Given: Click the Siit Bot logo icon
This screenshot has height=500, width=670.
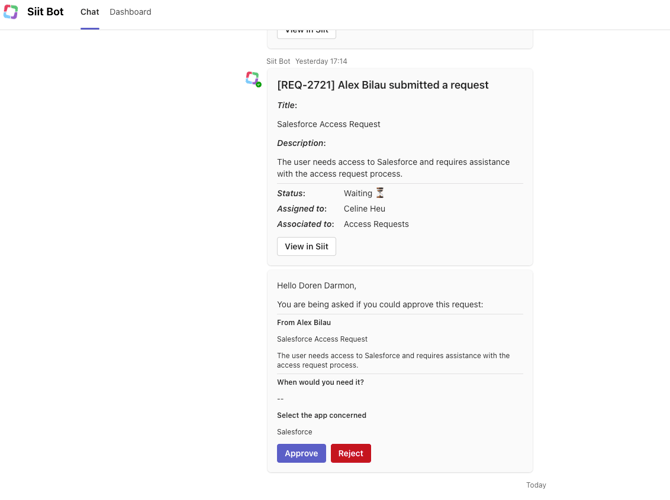Looking at the screenshot, I should [x=11, y=12].
